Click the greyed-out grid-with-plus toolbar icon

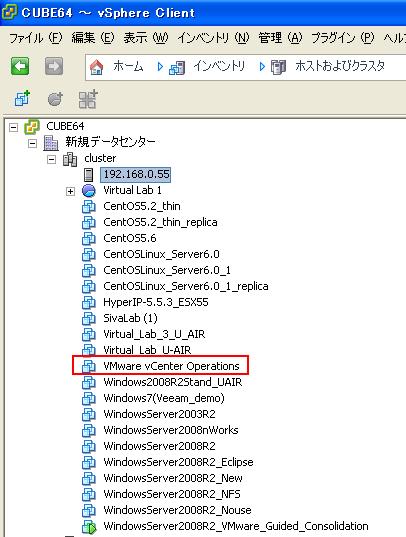click(88, 99)
